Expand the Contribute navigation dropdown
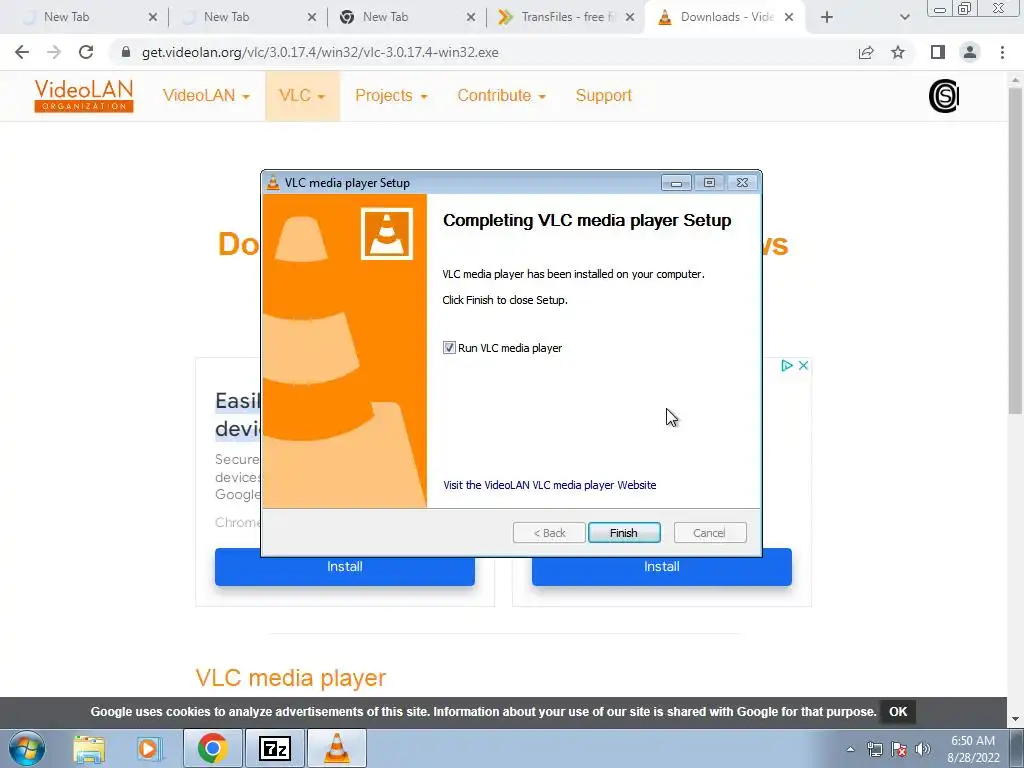 501,96
